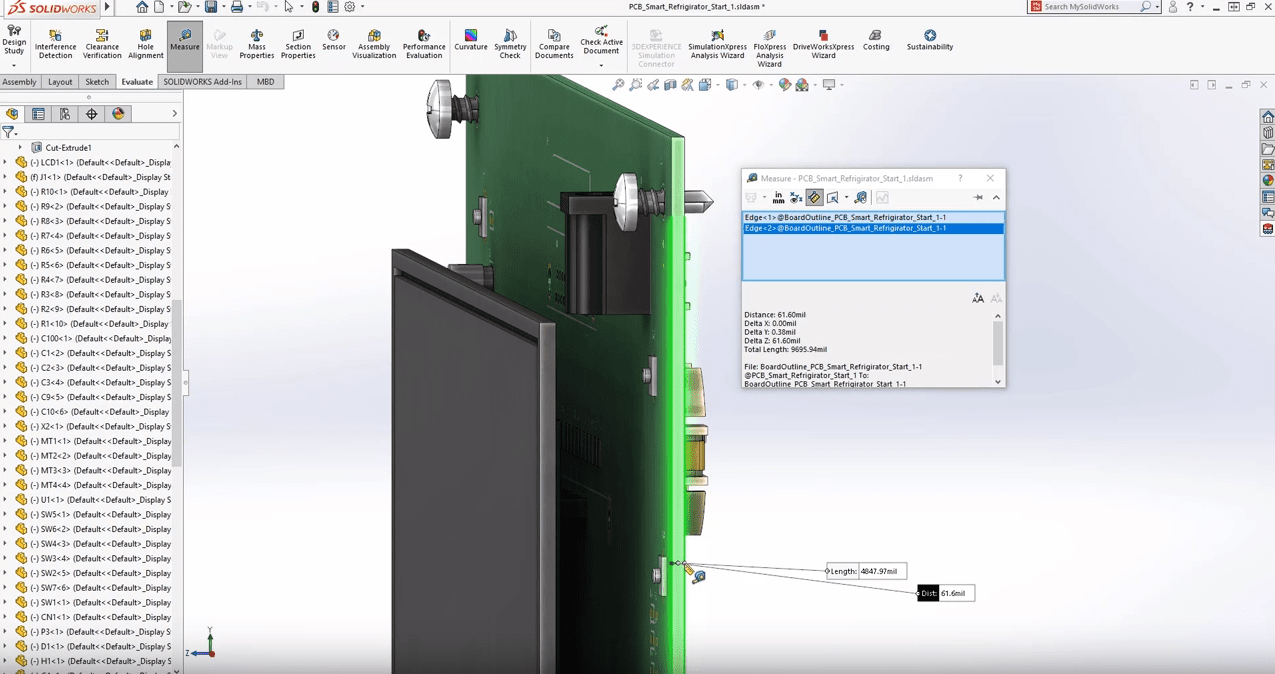
Task: Switch to the Assembly ribbon tab
Action: click(x=19, y=82)
